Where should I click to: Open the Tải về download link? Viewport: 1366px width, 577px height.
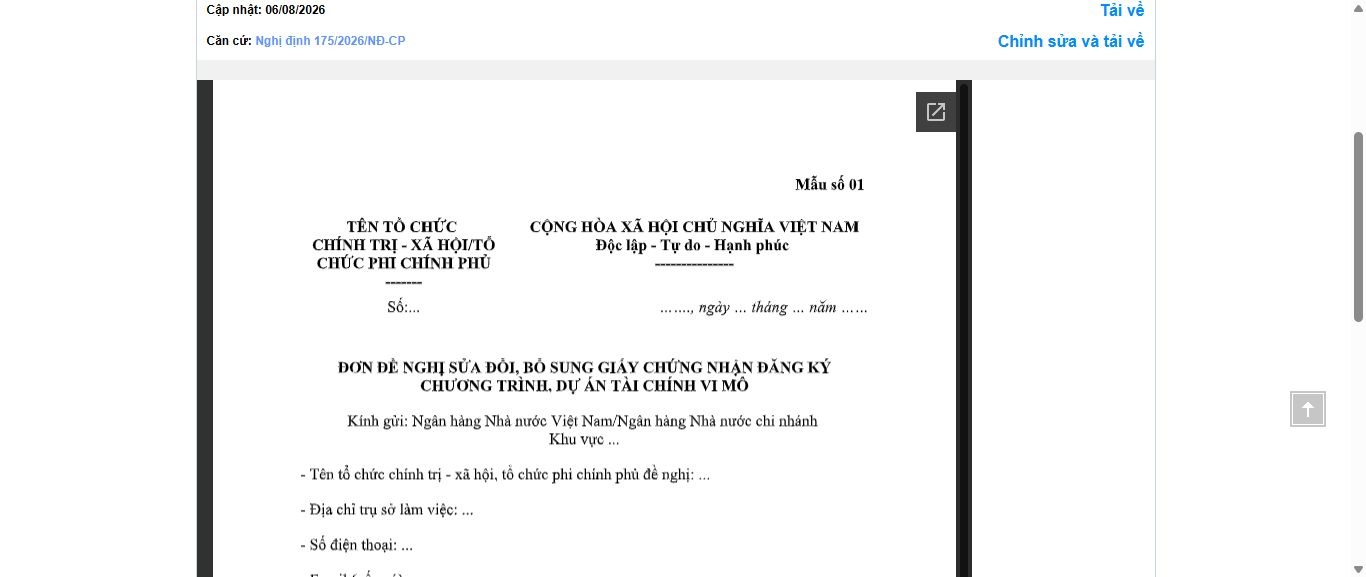point(1122,10)
